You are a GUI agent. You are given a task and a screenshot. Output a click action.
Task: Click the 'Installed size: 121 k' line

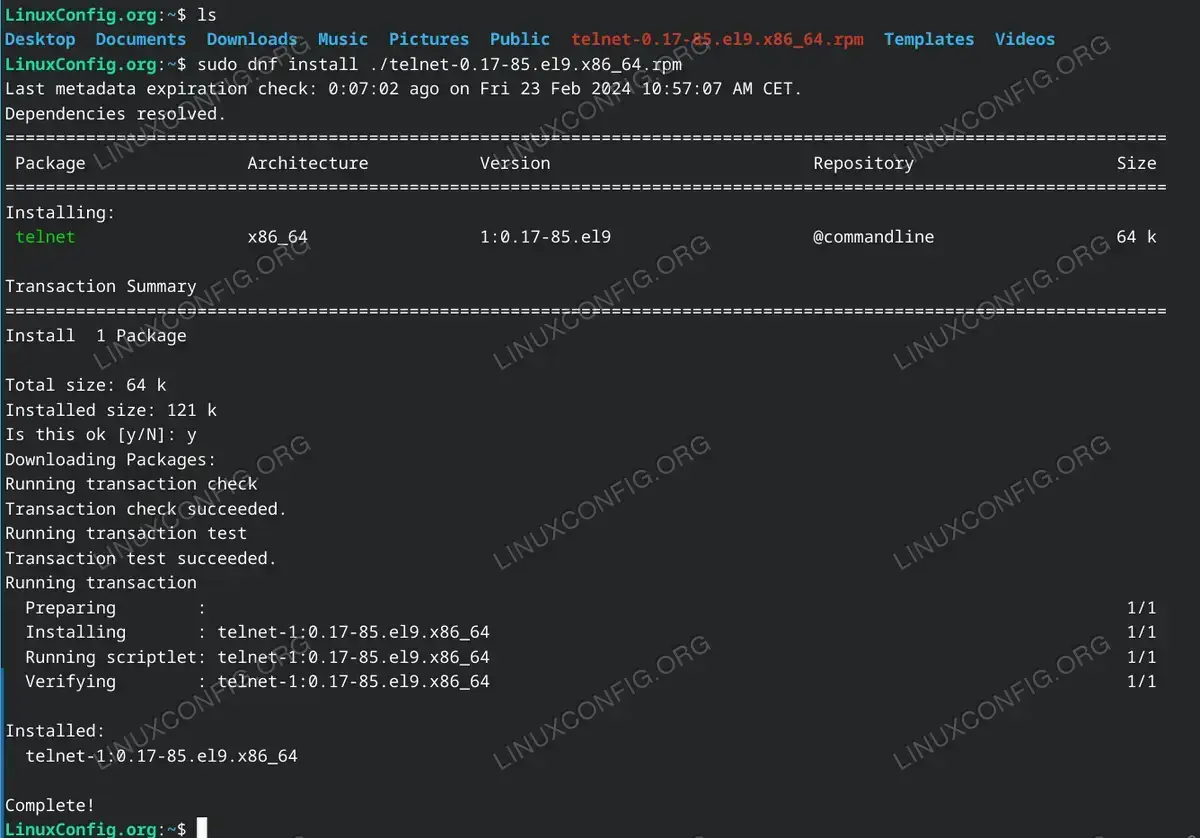[111, 410]
